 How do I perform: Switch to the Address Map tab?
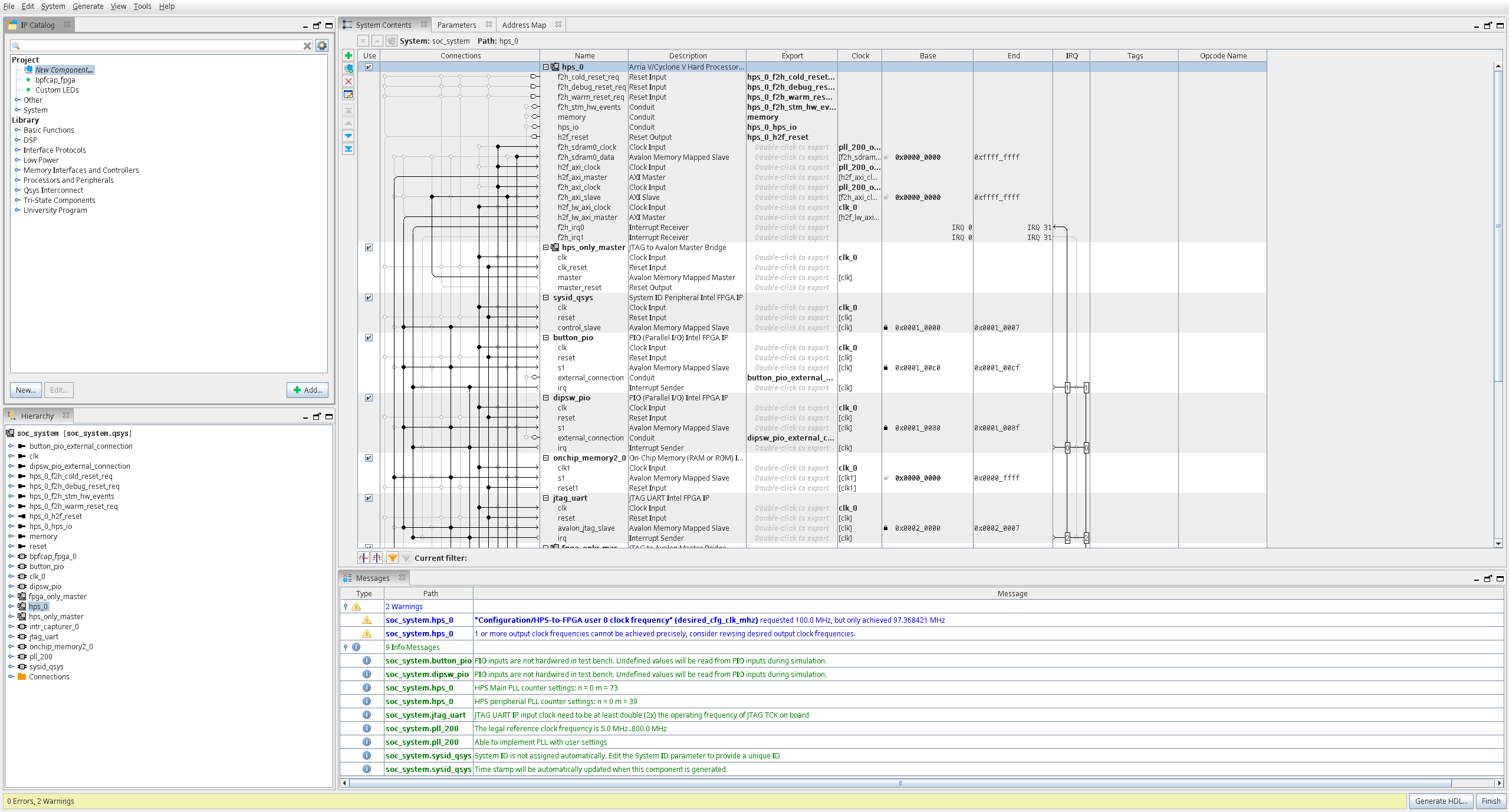tap(524, 25)
